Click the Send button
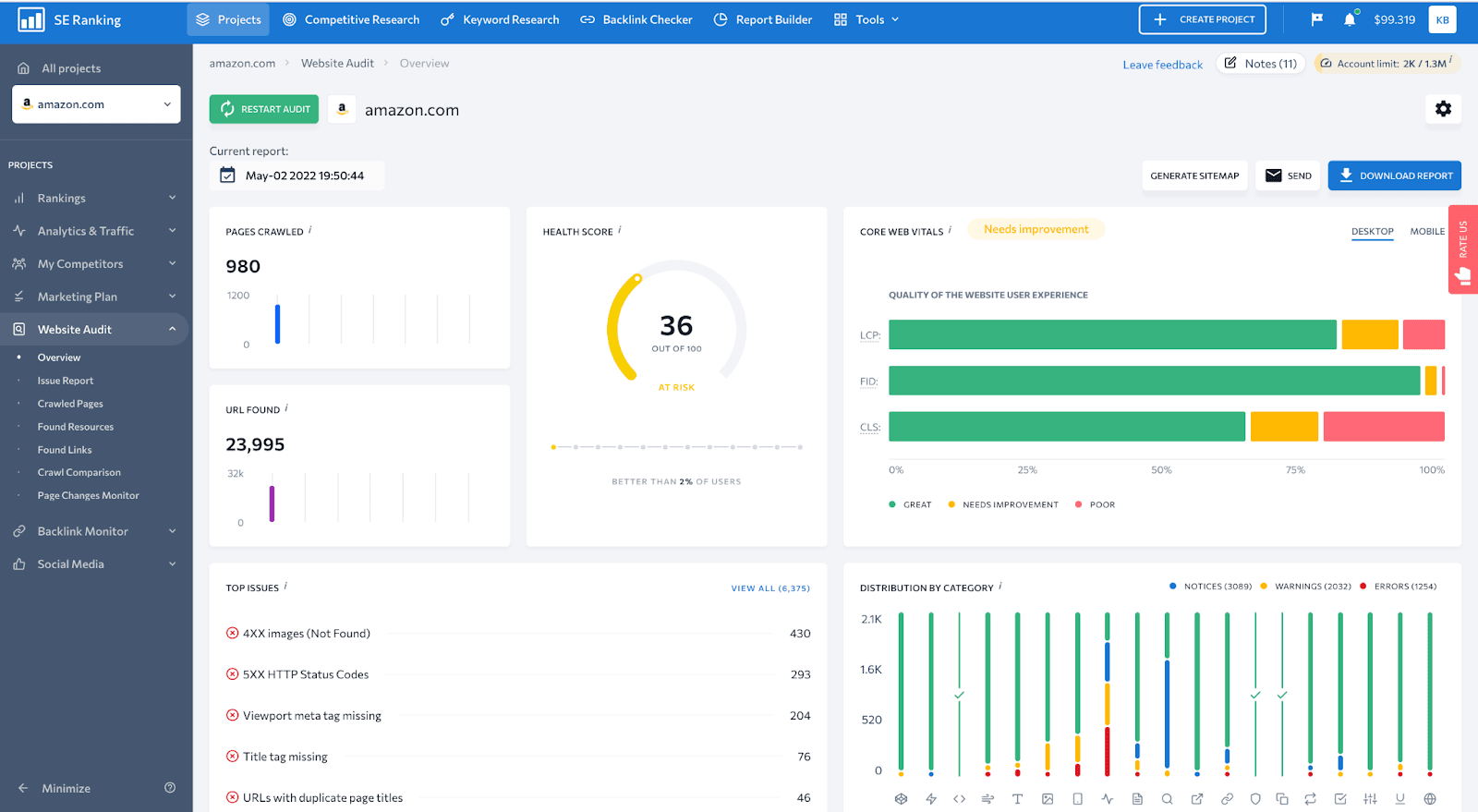Image resolution: width=1478 pixels, height=812 pixels. [1288, 176]
